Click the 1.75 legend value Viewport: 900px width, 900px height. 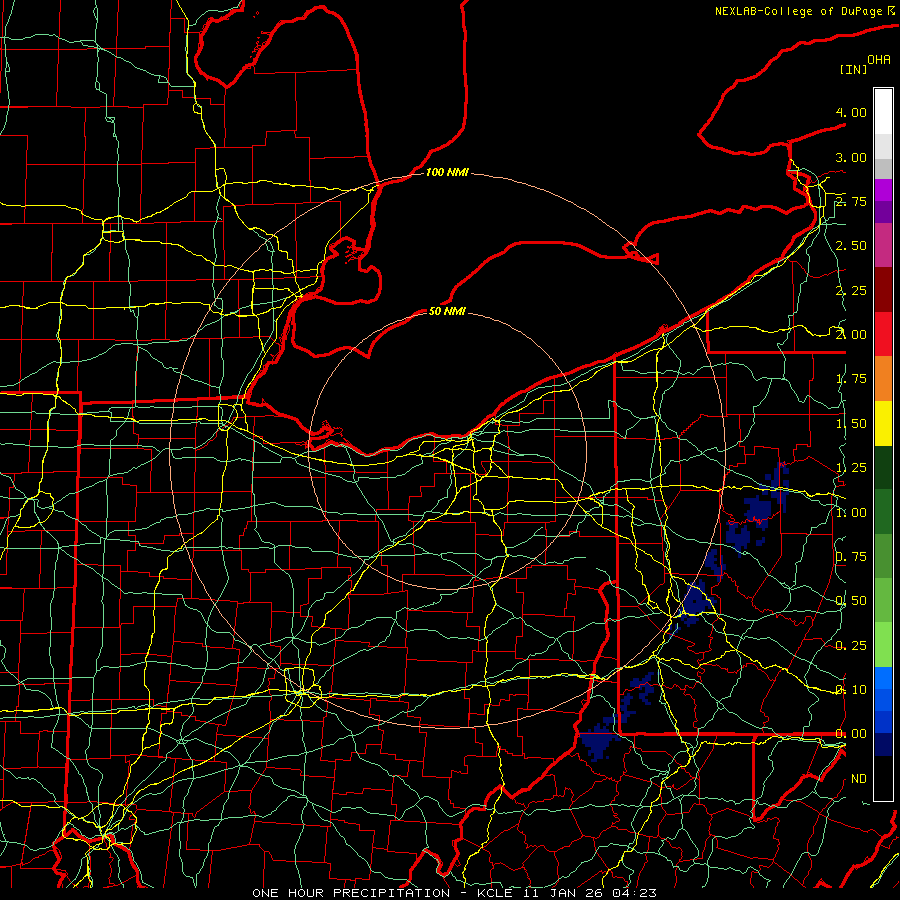pos(851,379)
